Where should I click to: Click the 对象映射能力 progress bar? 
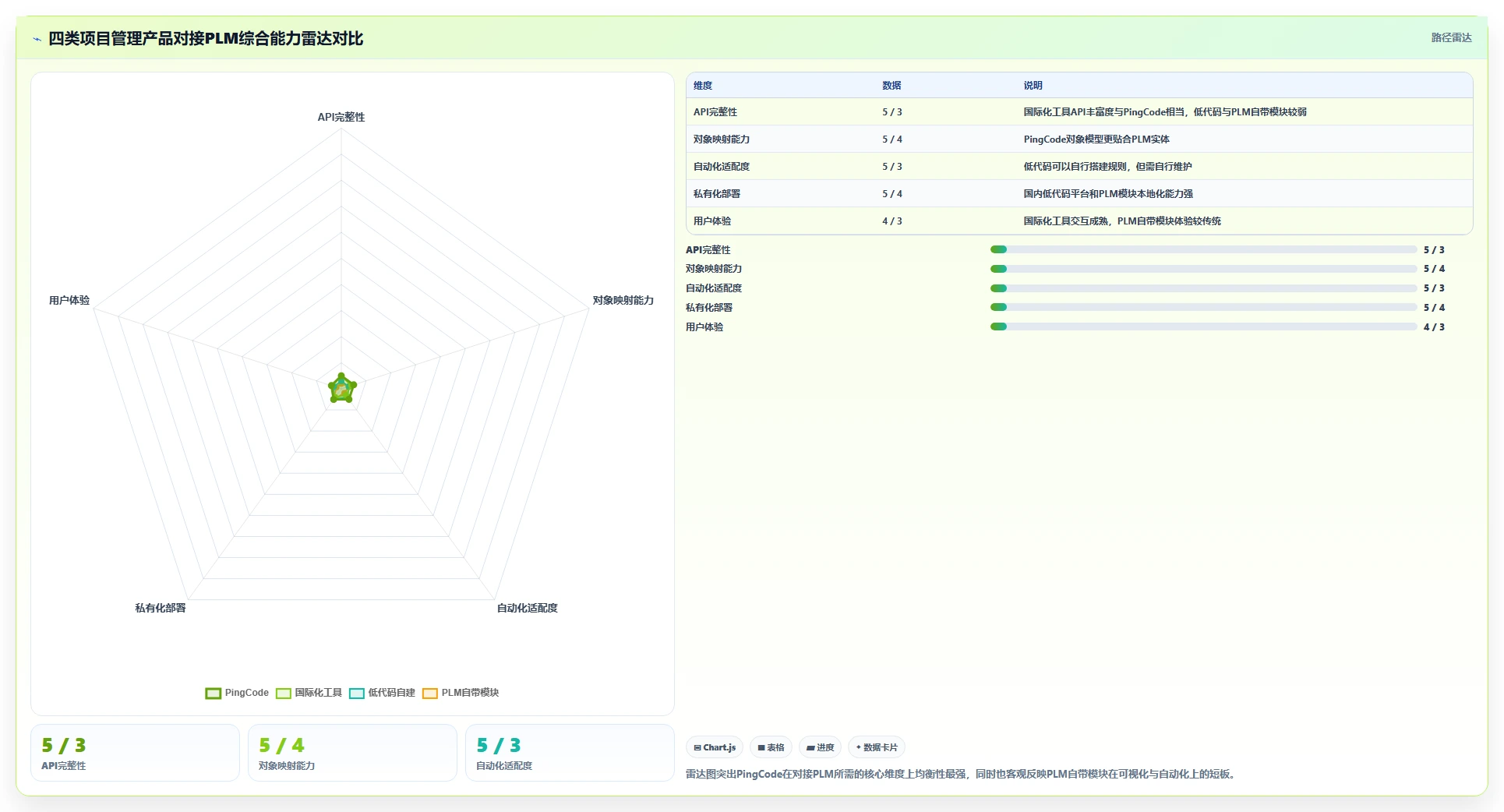tap(1203, 269)
